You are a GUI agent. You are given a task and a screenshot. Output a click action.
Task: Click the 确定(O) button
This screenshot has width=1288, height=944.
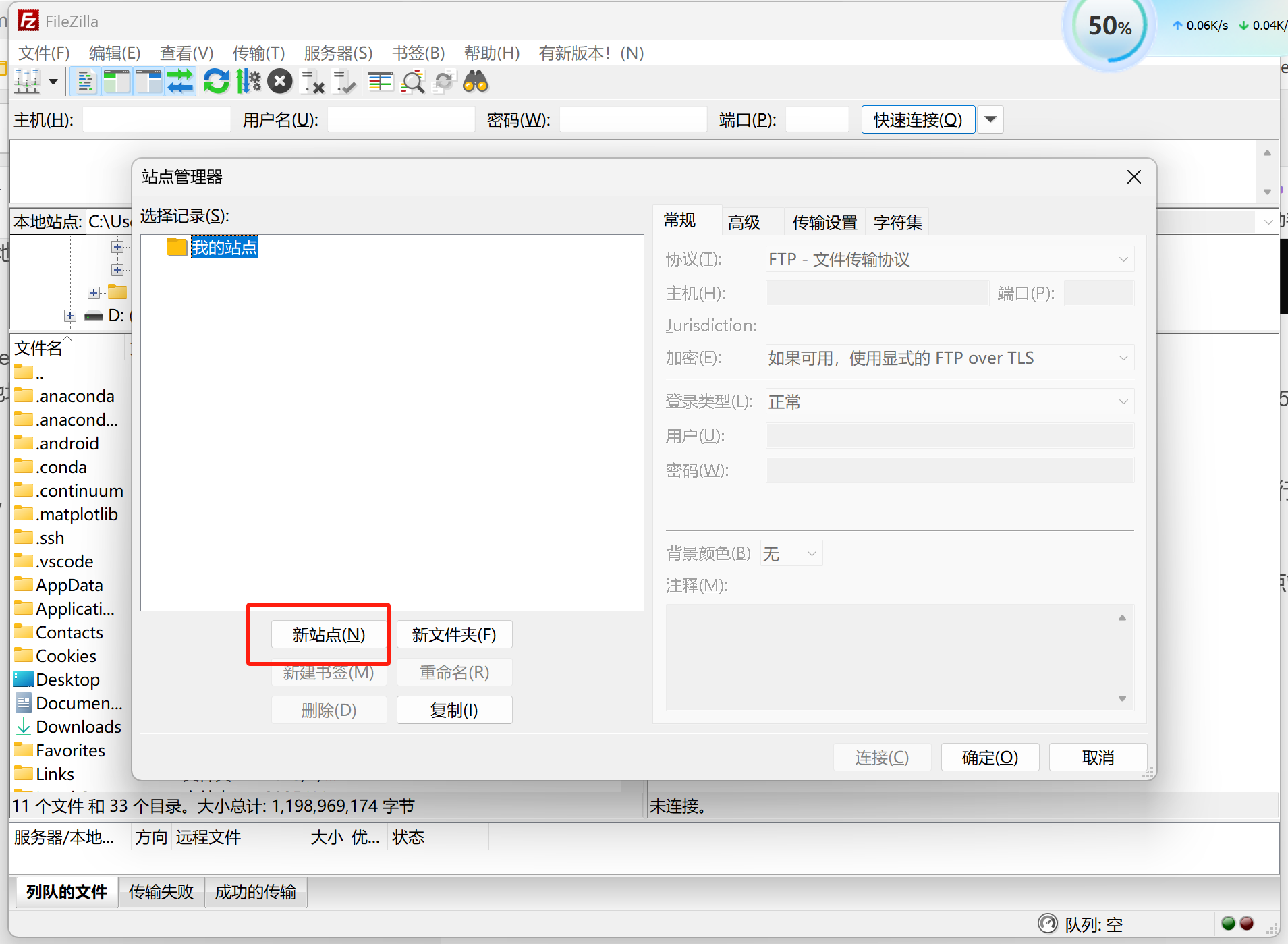point(990,757)
